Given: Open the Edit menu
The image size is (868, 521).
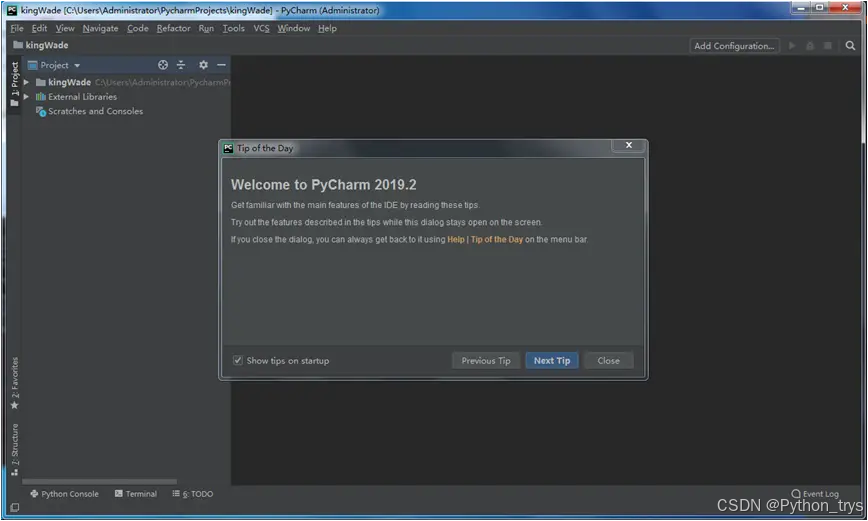Looking at the screenshot, I should [x=39, y=28].
